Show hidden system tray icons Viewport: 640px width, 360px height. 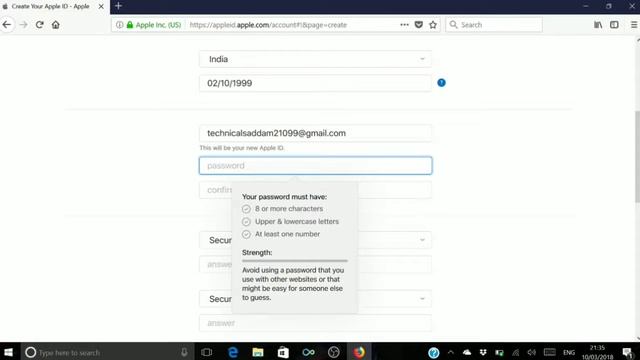pyautogui.click(x=451, y=352)
